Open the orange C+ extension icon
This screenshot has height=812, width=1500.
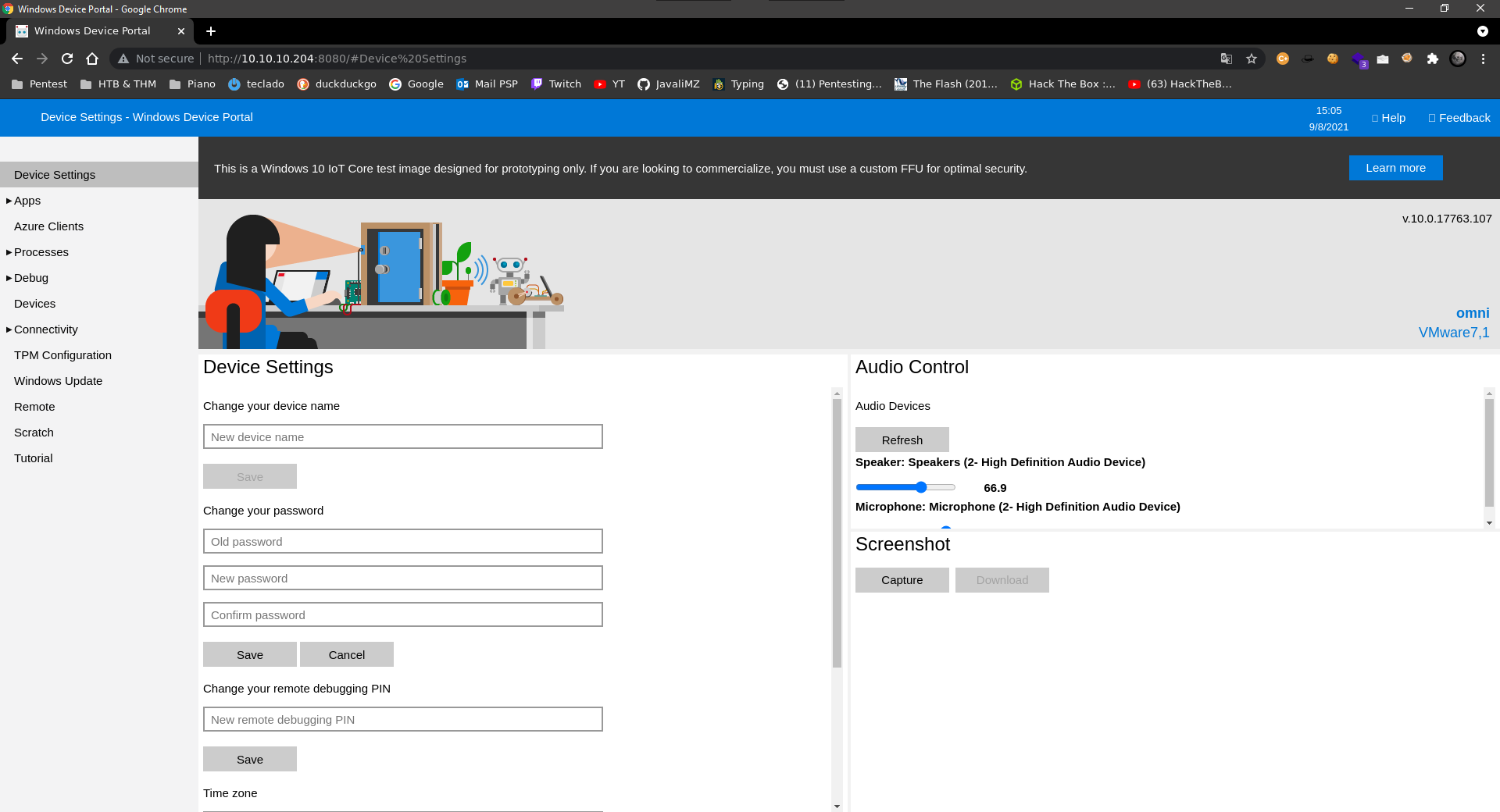(1283, 59)
